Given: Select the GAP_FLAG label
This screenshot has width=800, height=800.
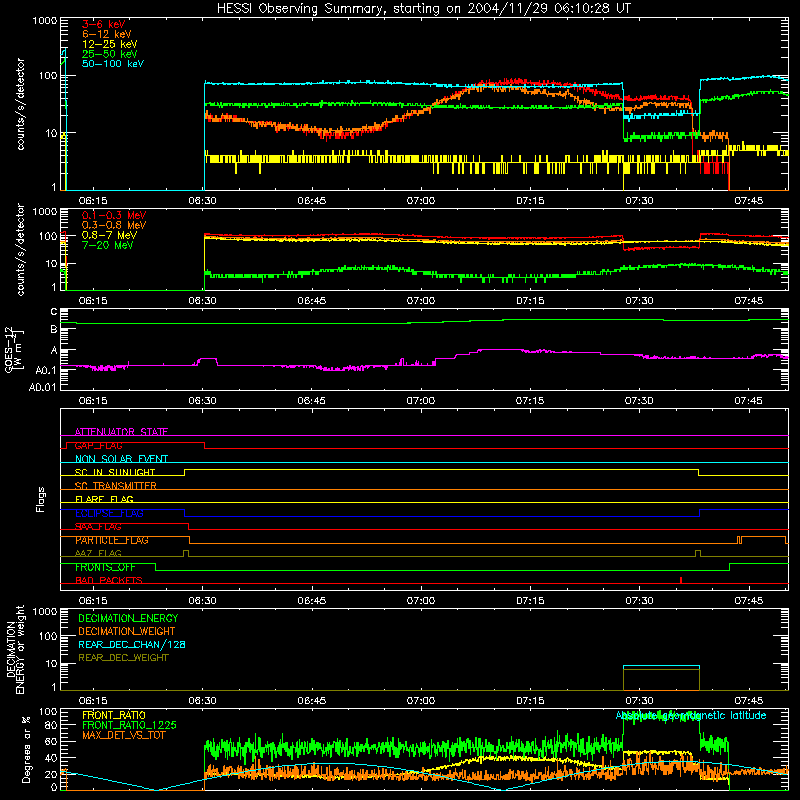Looking at the screenshot, I should tap(99, 445).
